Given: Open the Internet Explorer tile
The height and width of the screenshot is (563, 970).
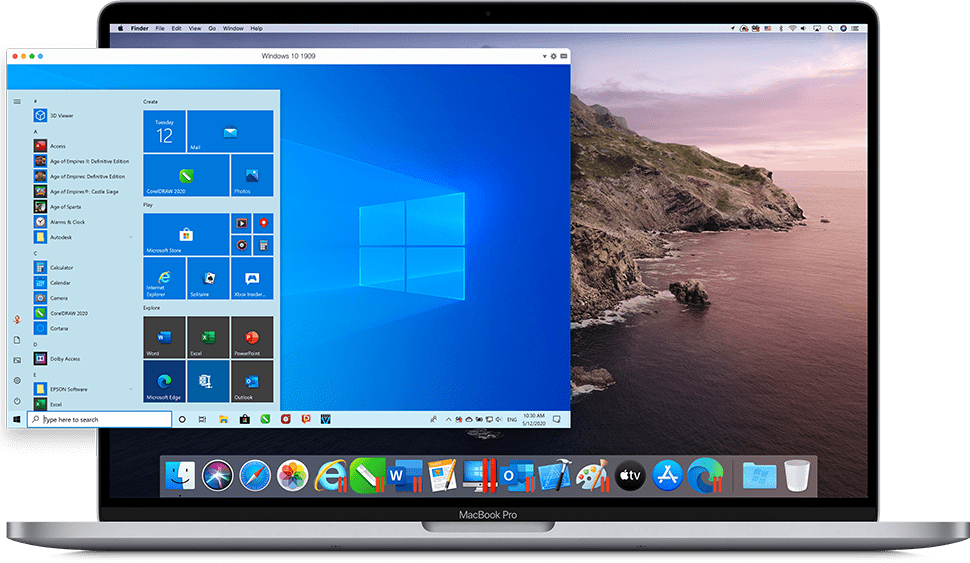Looking at the screenshot, I should tap(165, 278).
